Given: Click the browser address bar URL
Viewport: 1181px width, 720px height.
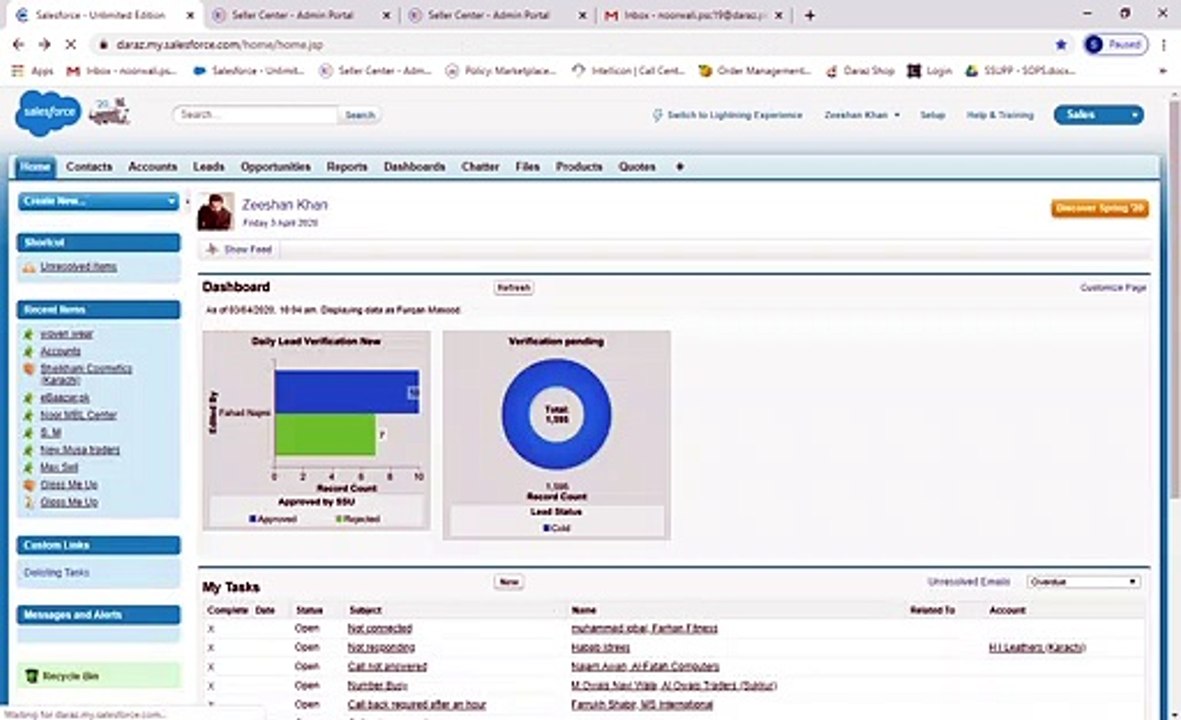Looking at the screenshot, I should [x=220, y=44].
